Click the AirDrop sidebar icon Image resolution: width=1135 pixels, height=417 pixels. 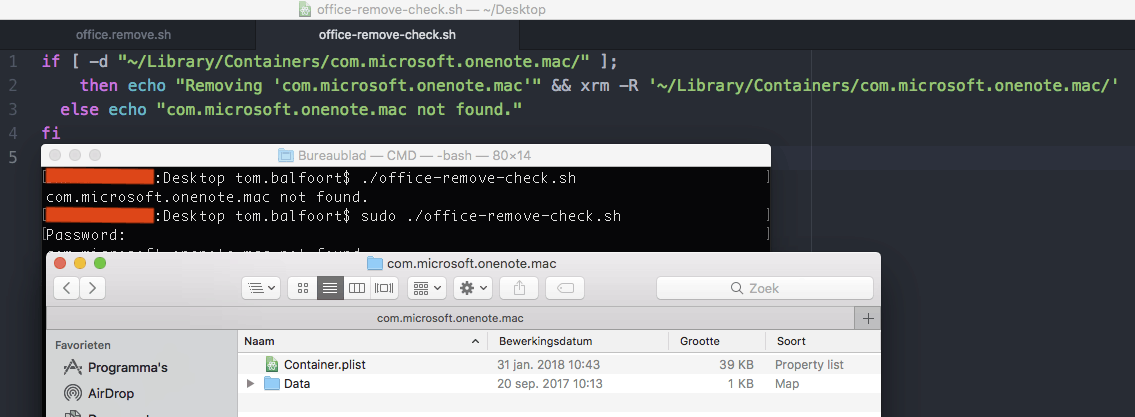click(72, 393)
